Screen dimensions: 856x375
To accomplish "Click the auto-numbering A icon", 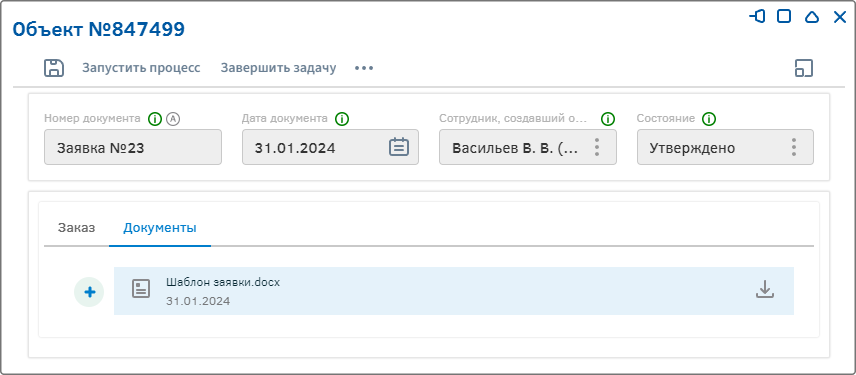I will pyautogui.click(x=173, y=118).
